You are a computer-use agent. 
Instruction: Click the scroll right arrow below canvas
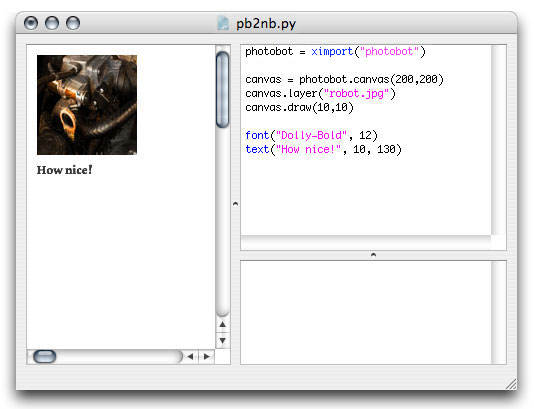click(206, 357)
